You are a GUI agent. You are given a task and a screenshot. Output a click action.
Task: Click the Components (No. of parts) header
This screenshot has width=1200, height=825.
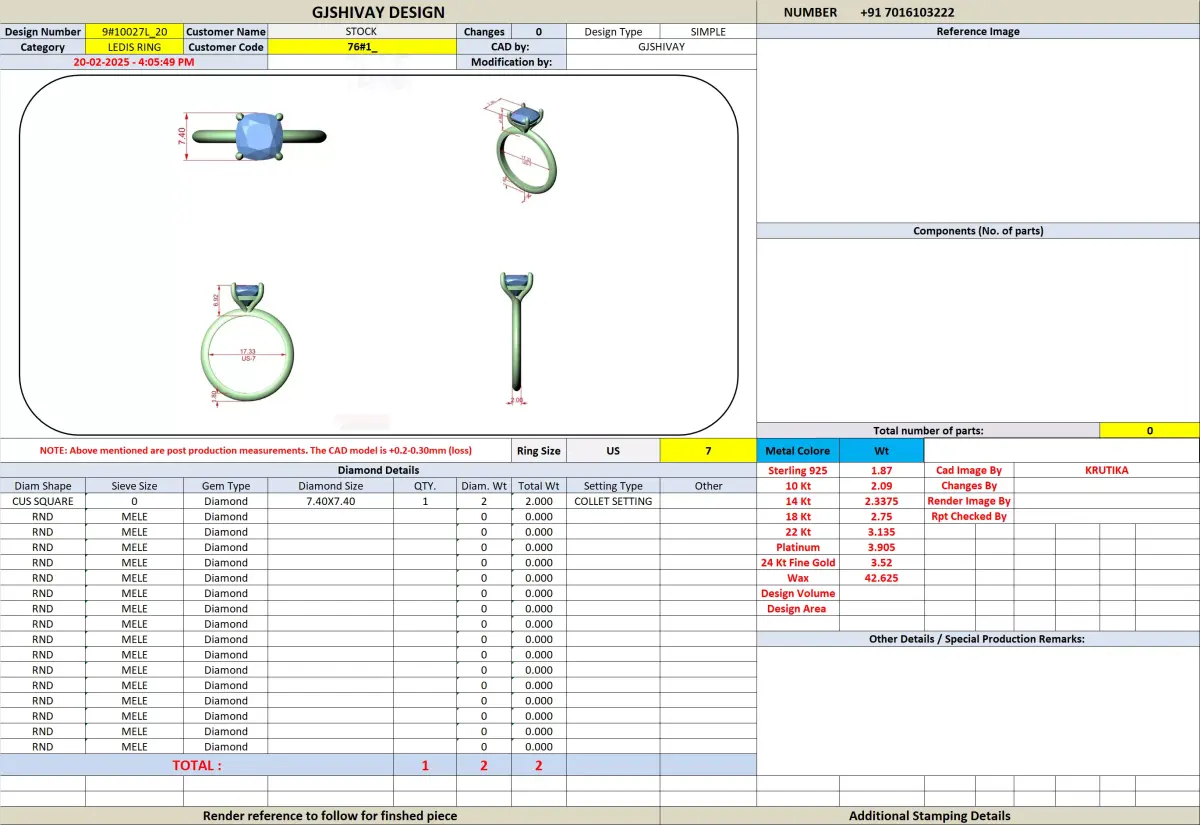tap(978, 231)
